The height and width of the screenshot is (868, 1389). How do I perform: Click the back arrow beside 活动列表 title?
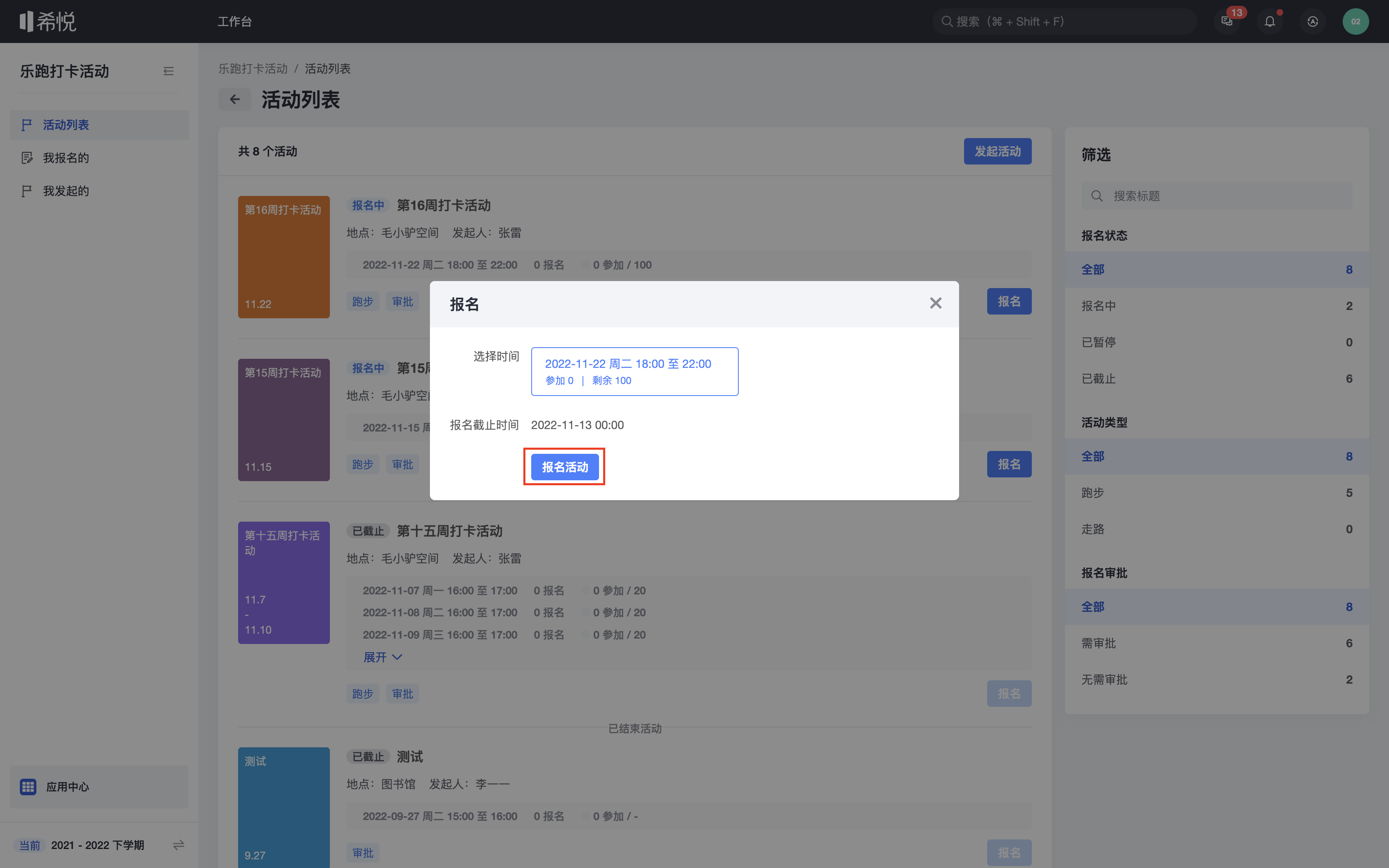(x=234, y=99)
